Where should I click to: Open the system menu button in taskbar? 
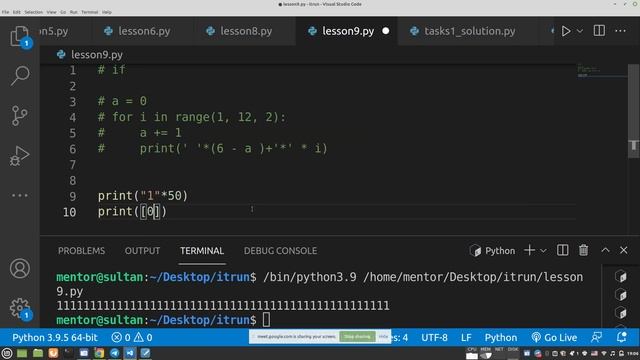point(7,353)
